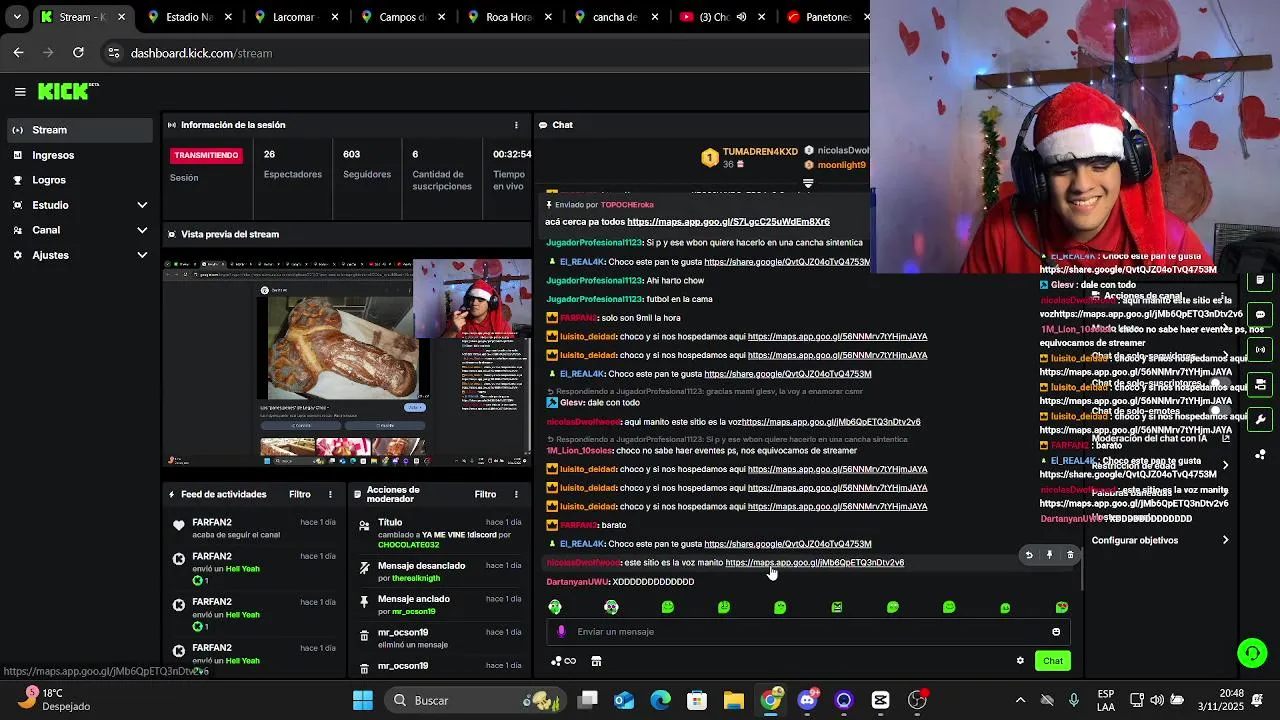Click the stream preview thumbnail
The width and height of the screenshot is (1280, 720).
point(347,363)
